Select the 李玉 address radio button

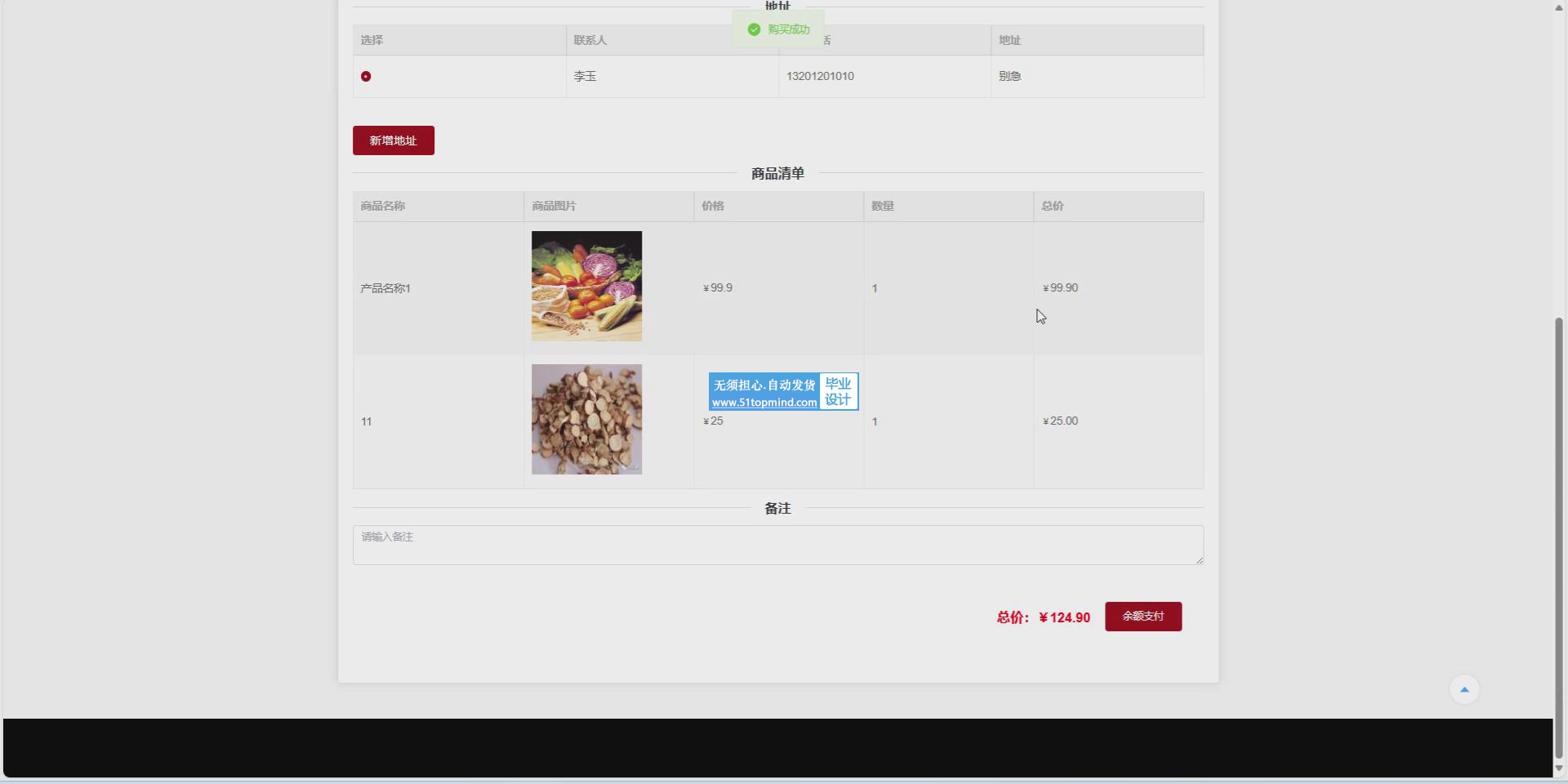[366, 77]
